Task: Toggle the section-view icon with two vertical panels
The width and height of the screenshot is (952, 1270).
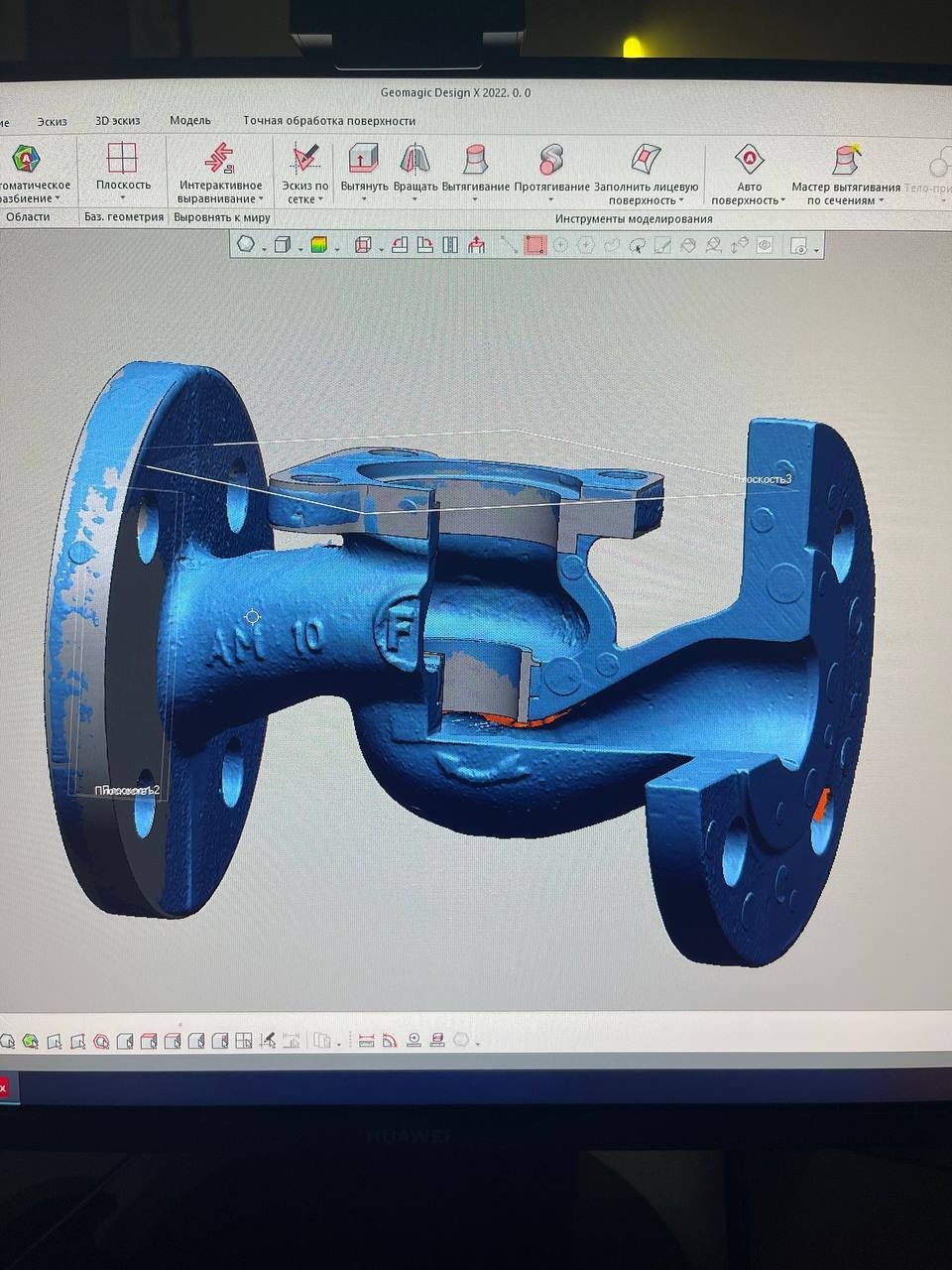Action: click(450, 245)
